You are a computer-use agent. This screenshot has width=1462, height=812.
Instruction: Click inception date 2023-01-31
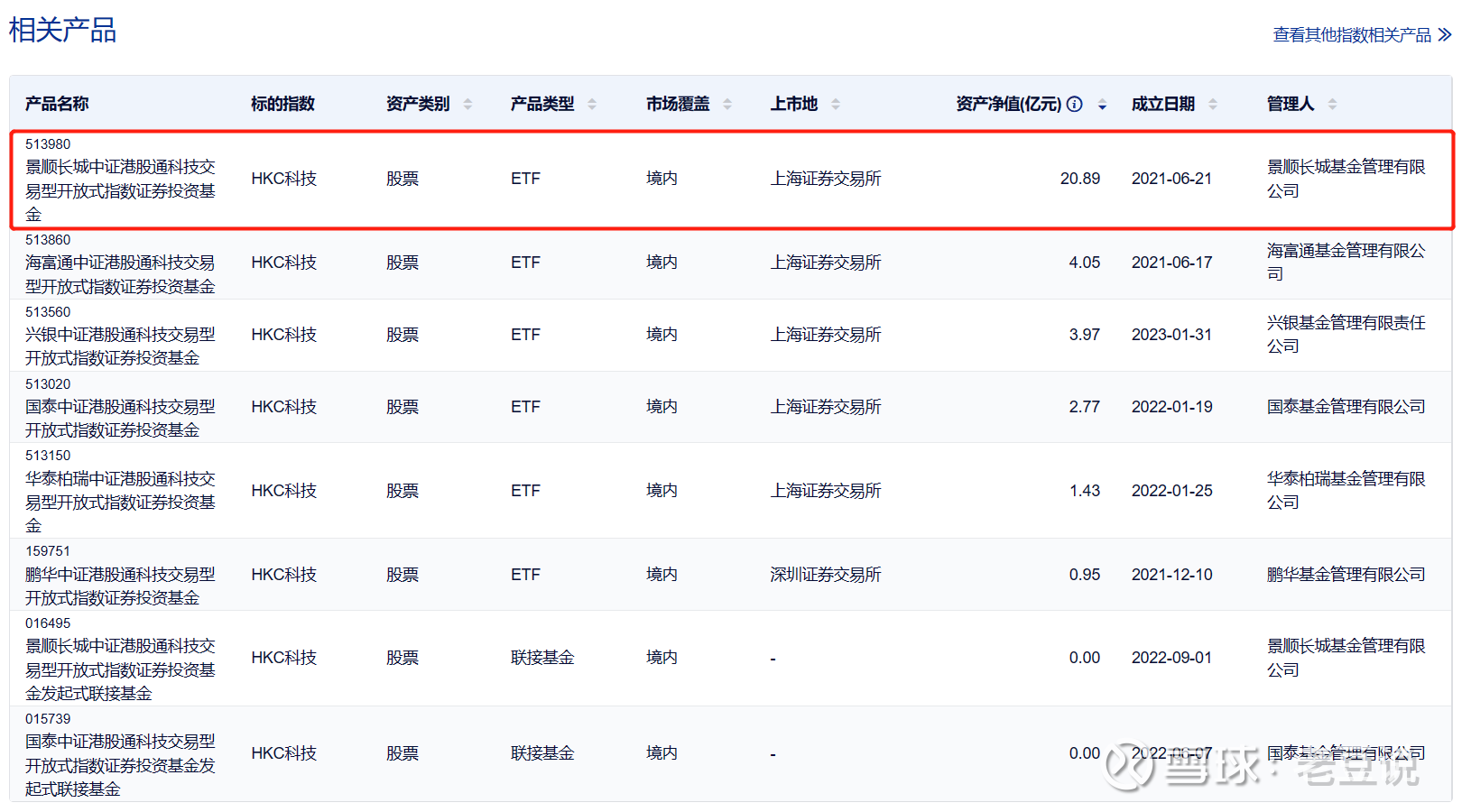point(1171,335)
